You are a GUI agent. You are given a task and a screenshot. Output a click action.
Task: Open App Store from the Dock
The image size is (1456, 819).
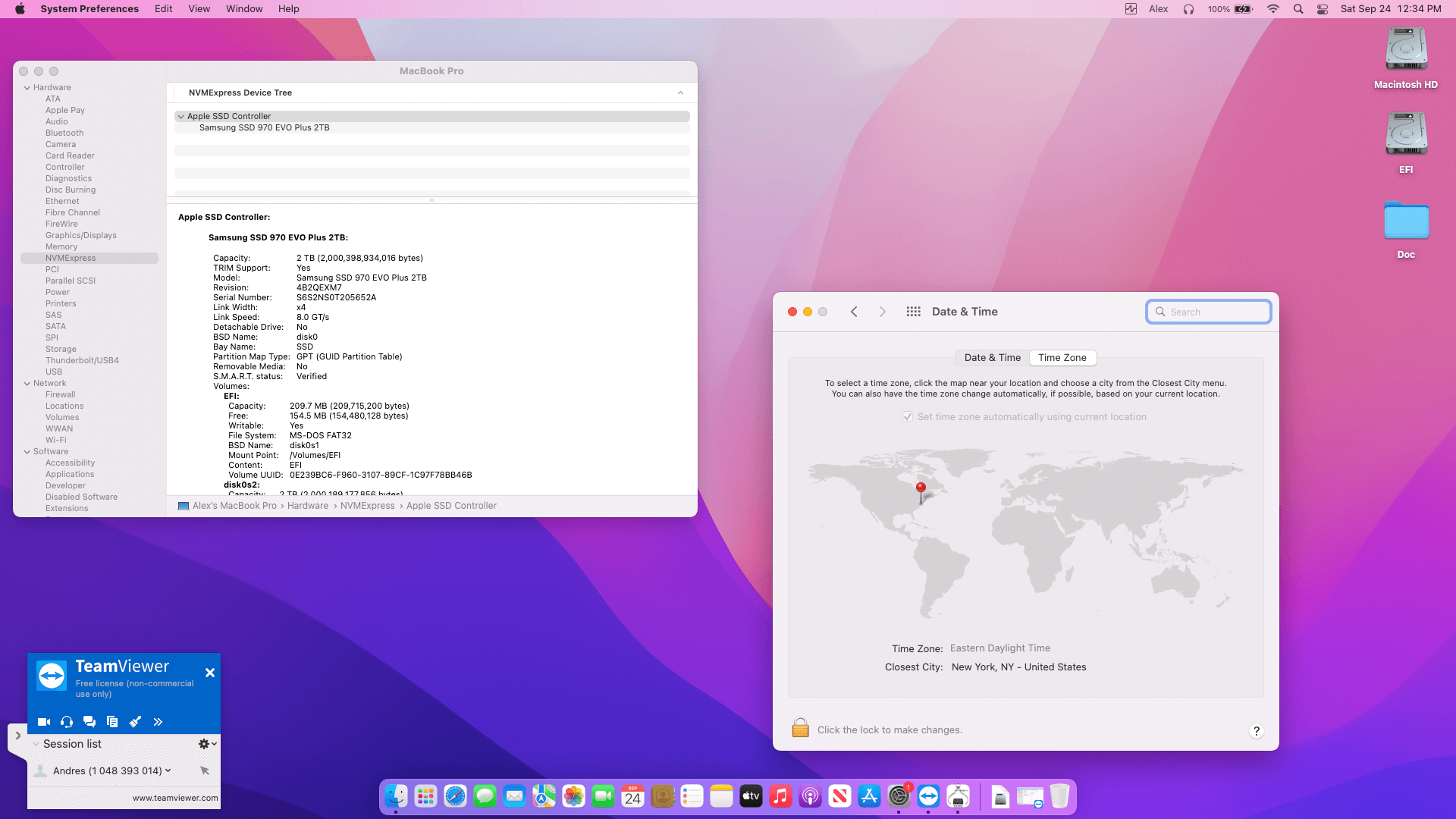[x=869, y=796]
